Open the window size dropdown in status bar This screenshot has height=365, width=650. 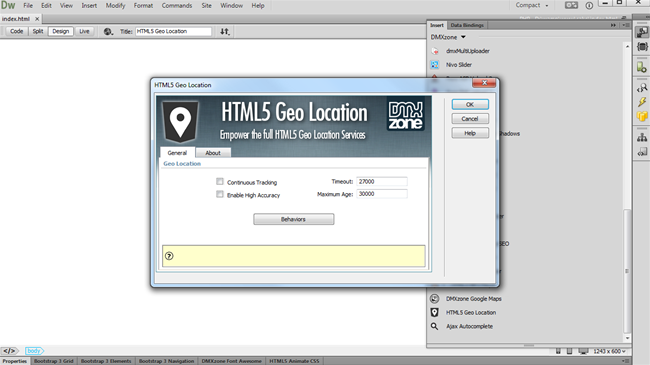(609, 351)
